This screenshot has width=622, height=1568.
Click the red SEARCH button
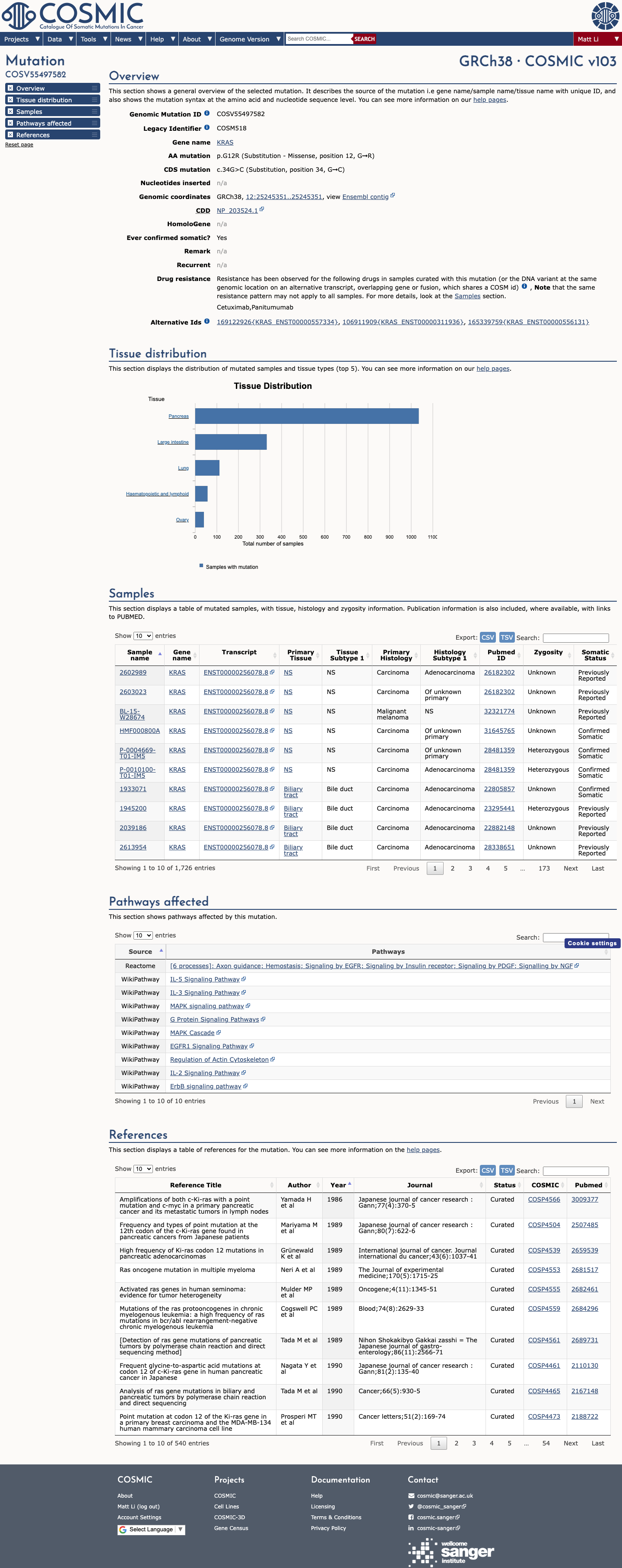364,39
